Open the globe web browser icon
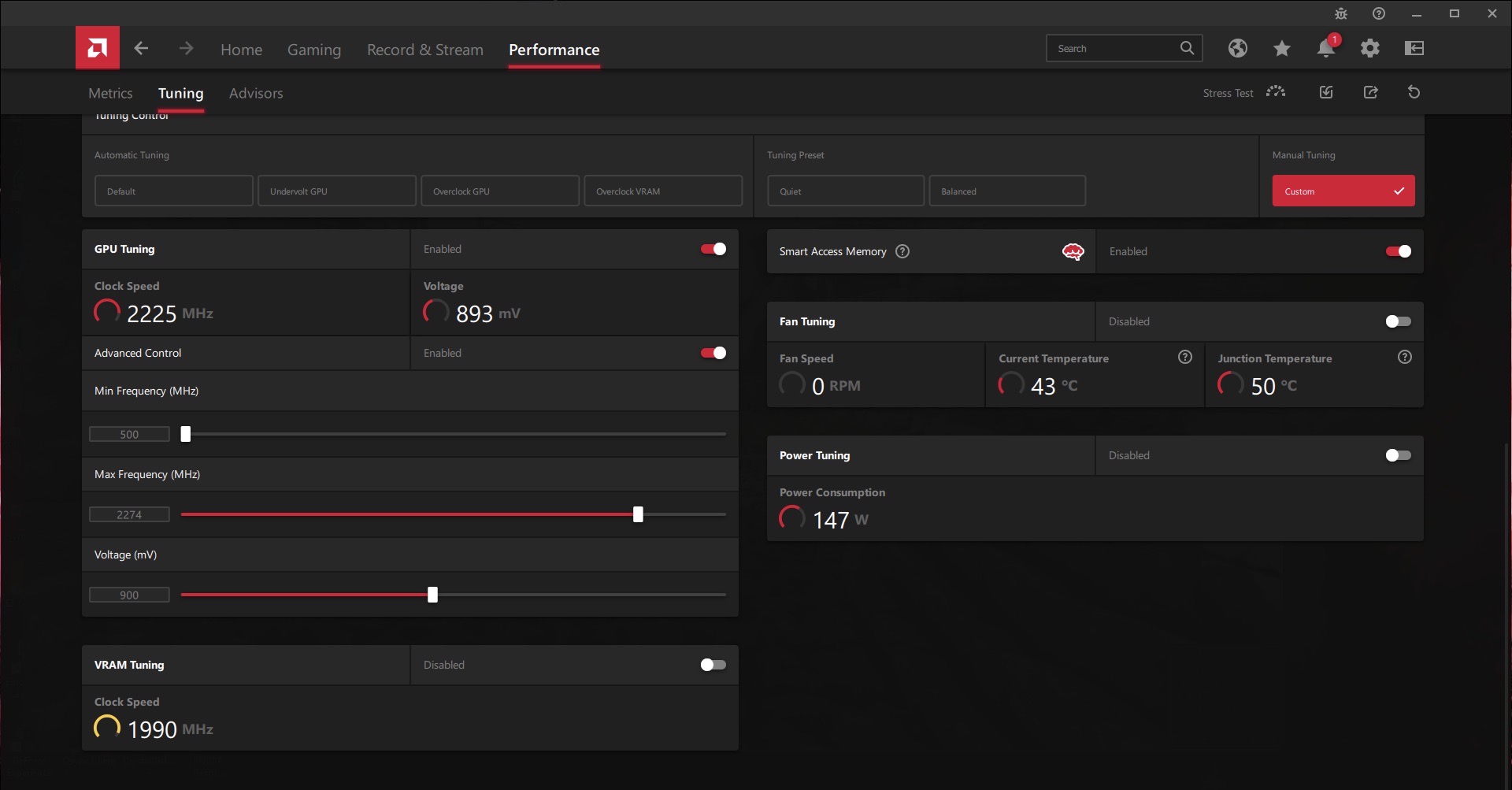The height and width of the screenshot is (790, 1512). point(1237,48)
